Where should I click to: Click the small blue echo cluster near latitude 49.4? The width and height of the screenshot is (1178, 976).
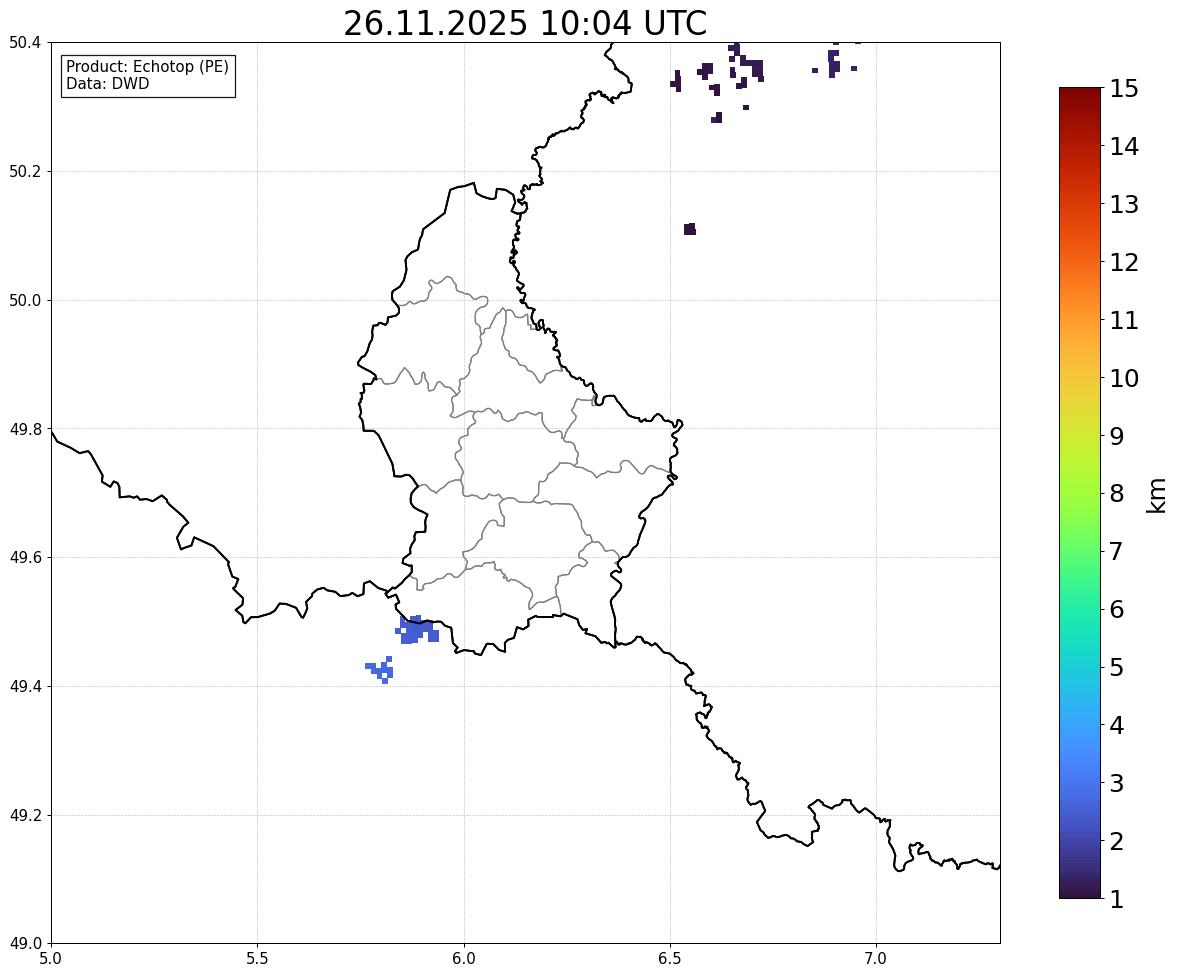[x=380, y=669]
